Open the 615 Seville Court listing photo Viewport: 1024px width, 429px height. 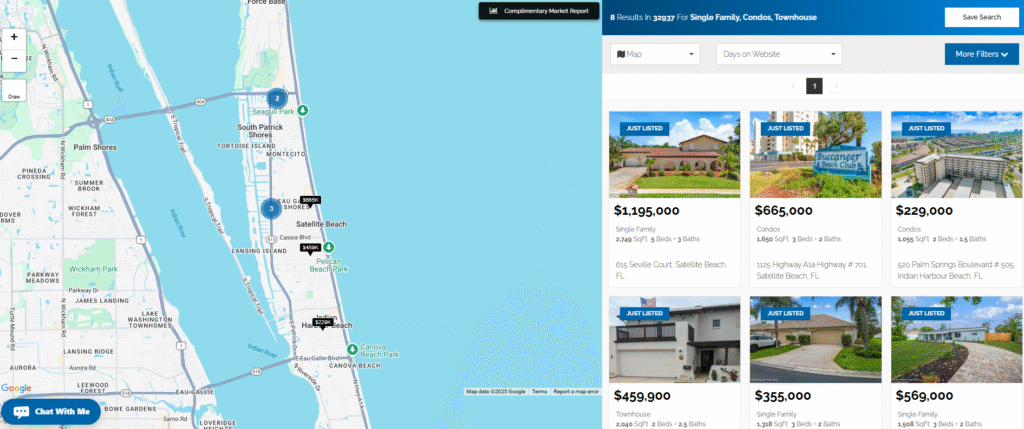[x=675, y=154]
